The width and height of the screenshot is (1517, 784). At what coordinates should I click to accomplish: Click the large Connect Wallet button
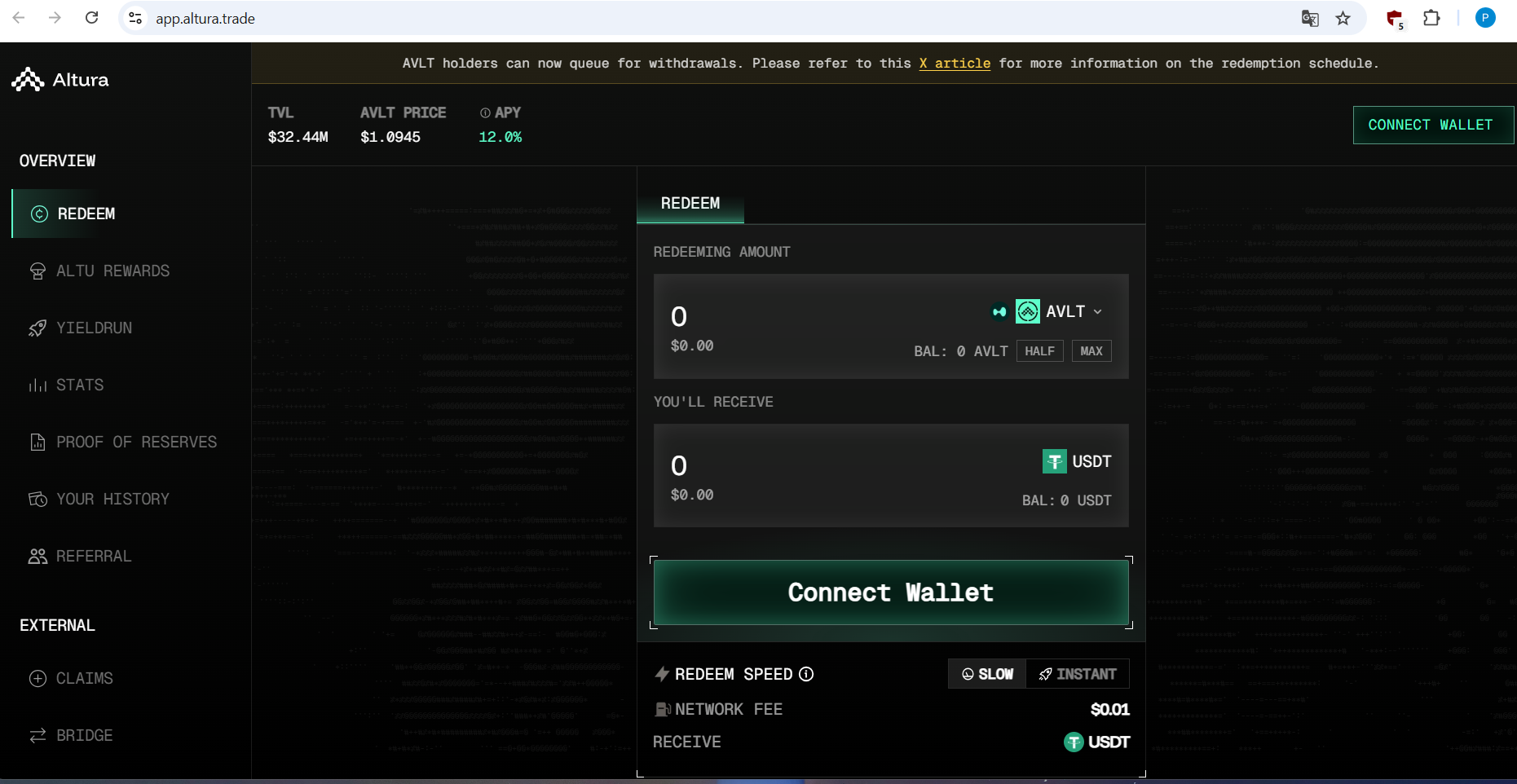coord(891,592)
